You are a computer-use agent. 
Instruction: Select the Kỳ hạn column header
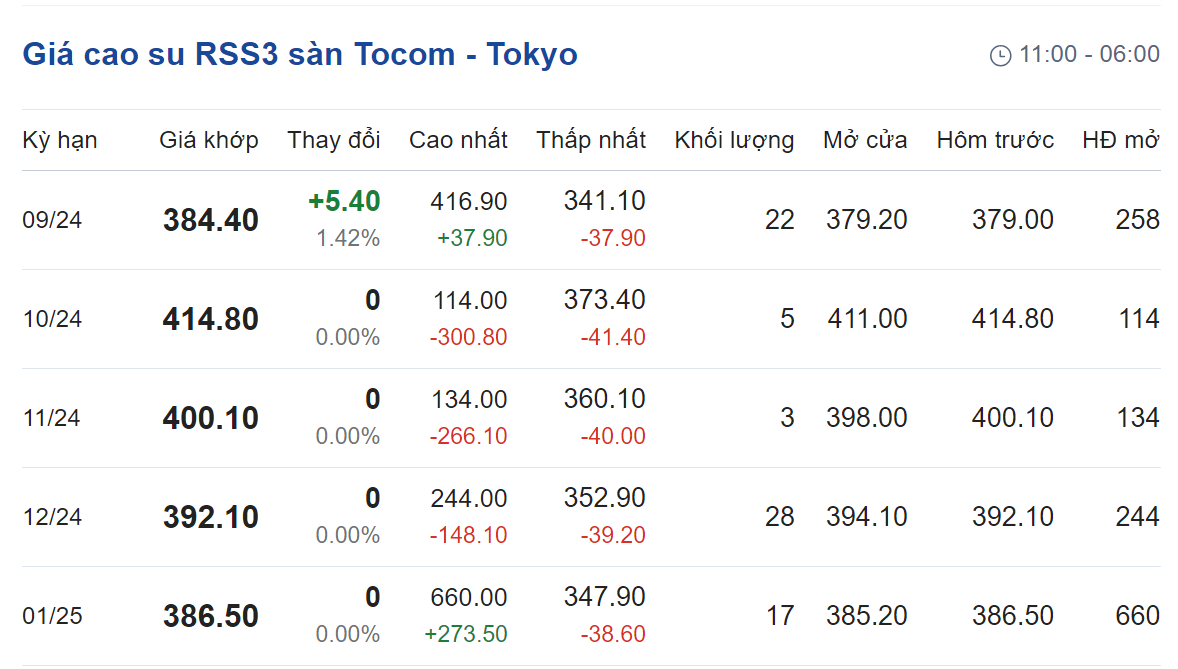click(x=60, y=140)
